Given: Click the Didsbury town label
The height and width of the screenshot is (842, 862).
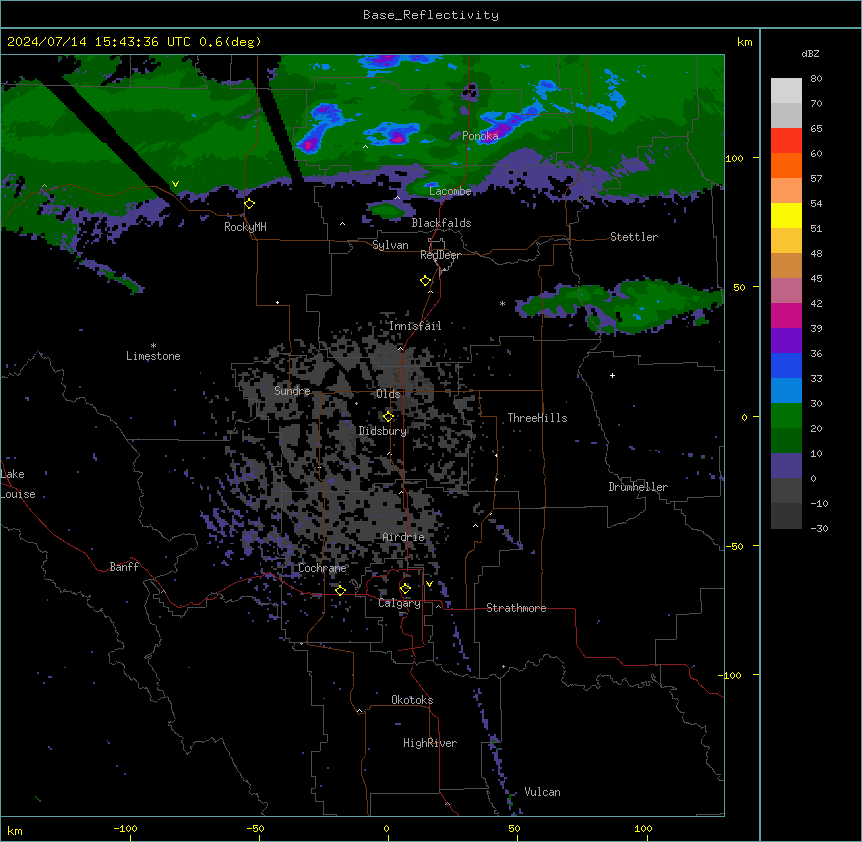Looking at the screenshot, I should [383, 431].
